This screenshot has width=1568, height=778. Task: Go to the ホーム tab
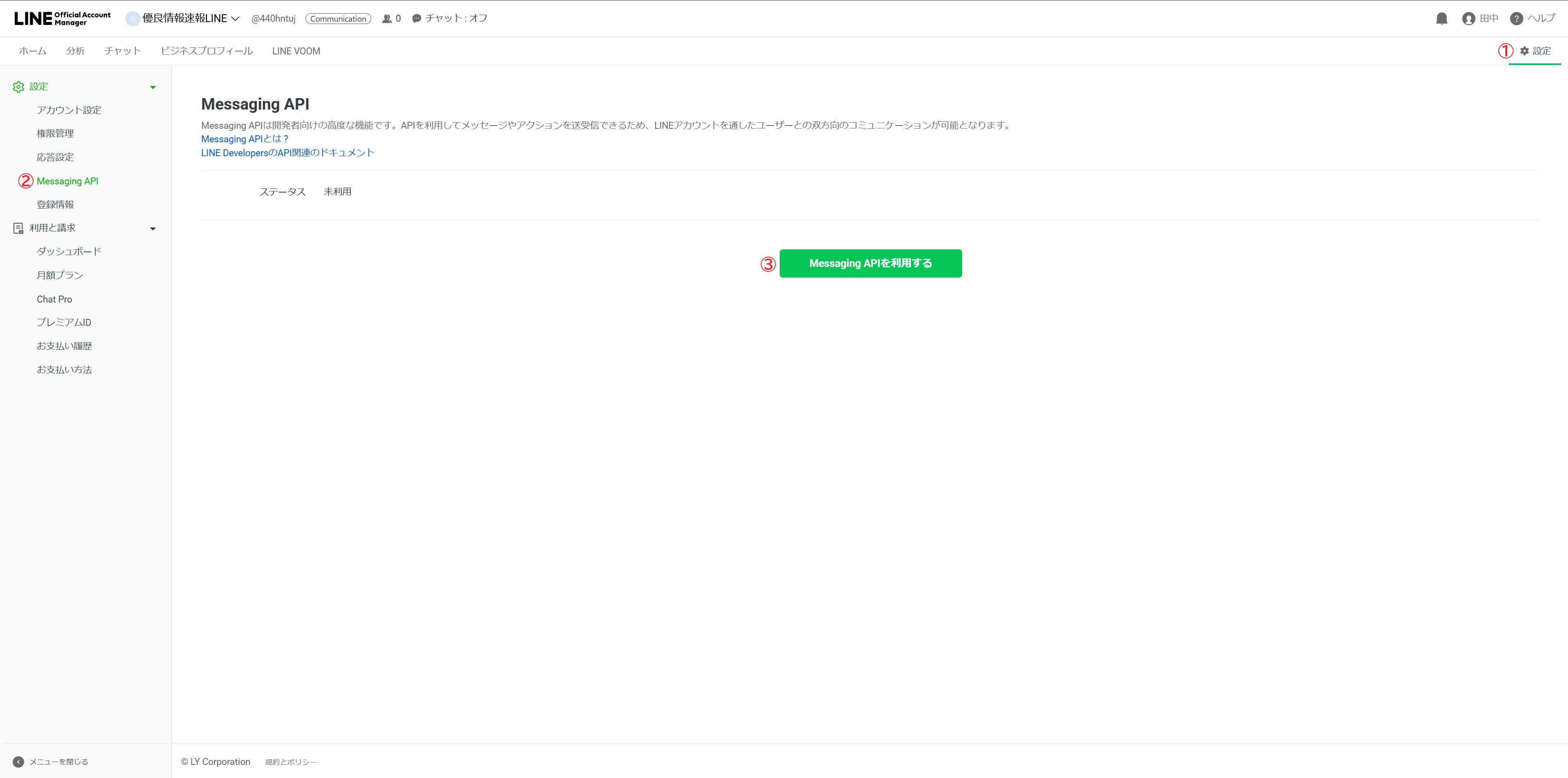pyautogui.click(x=33, y=51)
